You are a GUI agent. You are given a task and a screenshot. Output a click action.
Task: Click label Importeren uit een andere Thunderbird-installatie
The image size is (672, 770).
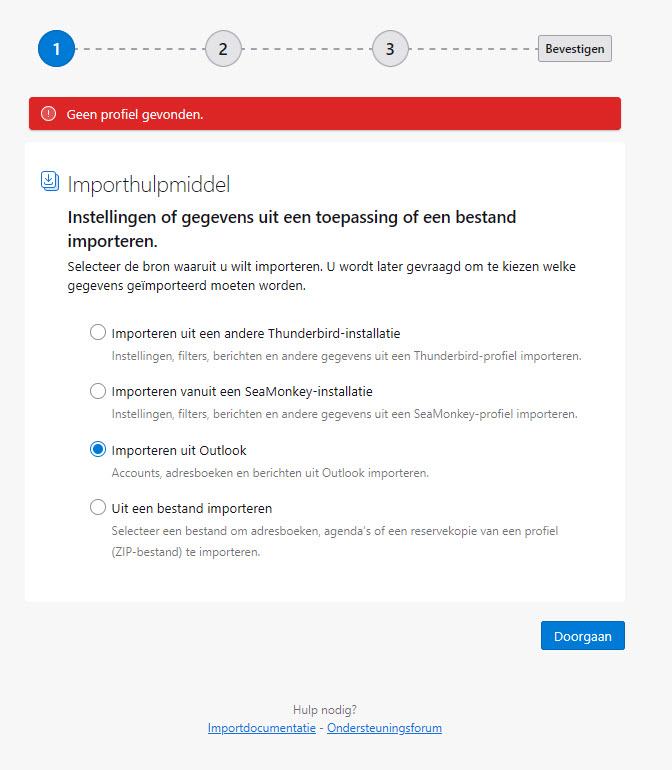[x=255, y=333]
